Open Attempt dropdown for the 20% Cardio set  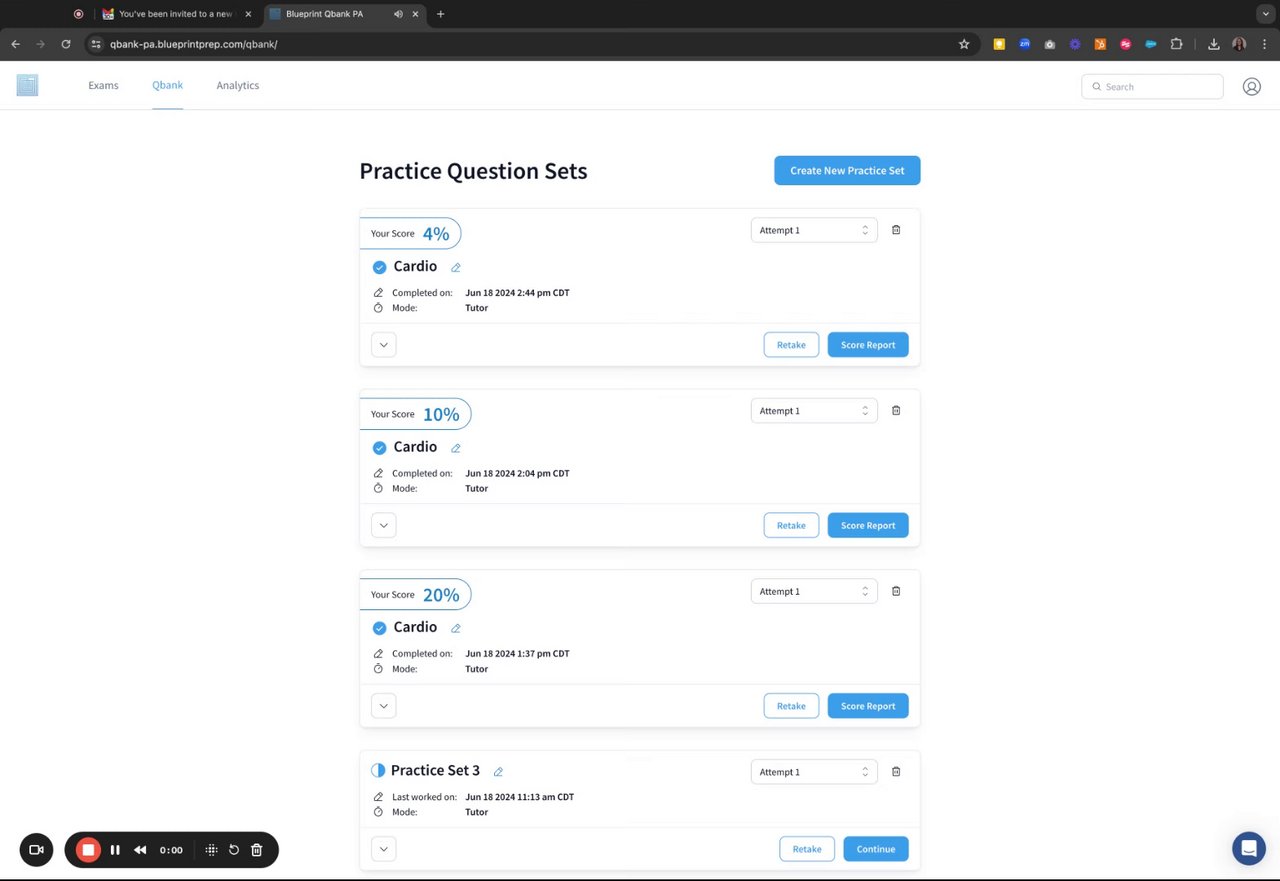pyautogui.click(x=814, y=592)
